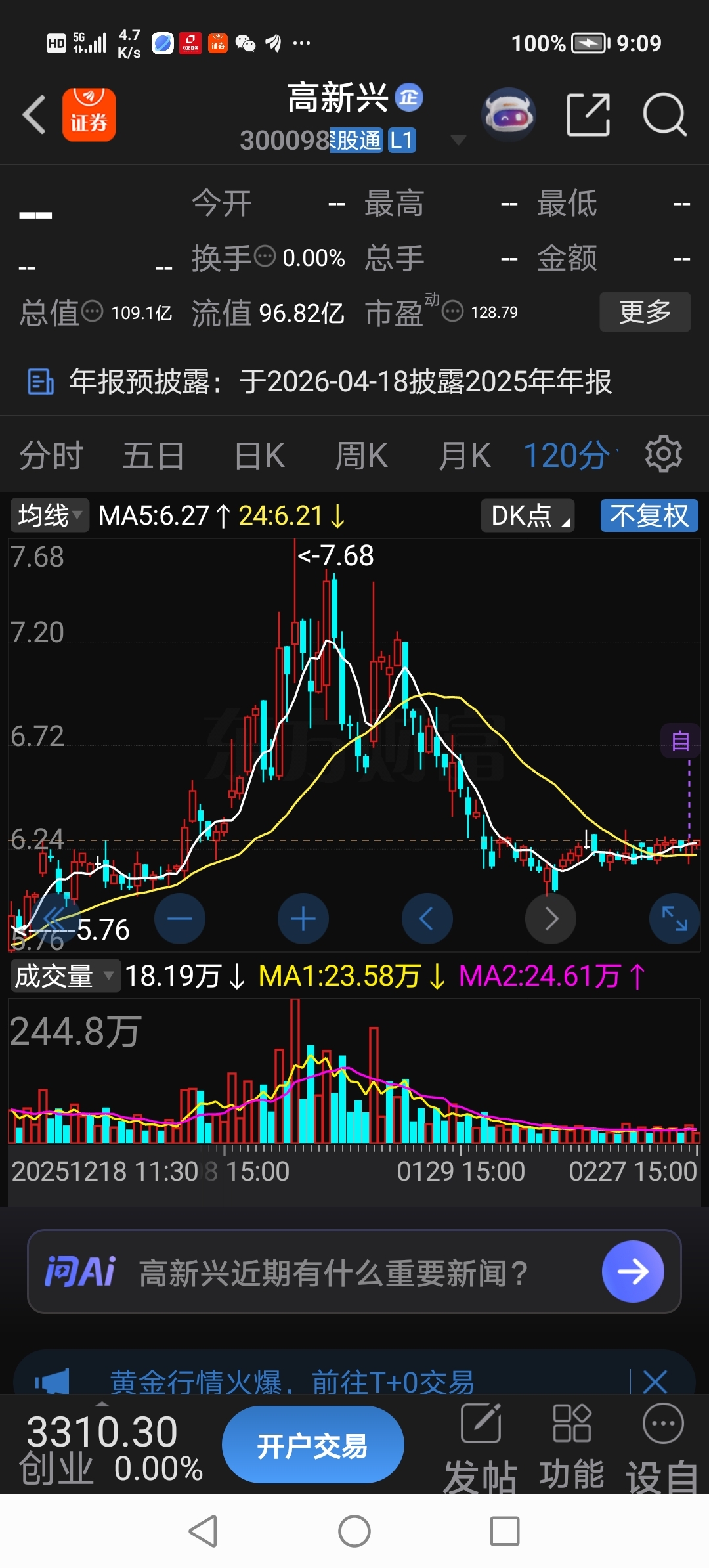Viewport: 709px width, 1568px height.
Task: Open the 成交量 indicator dropdown
Action: click(x=64, y=976)
